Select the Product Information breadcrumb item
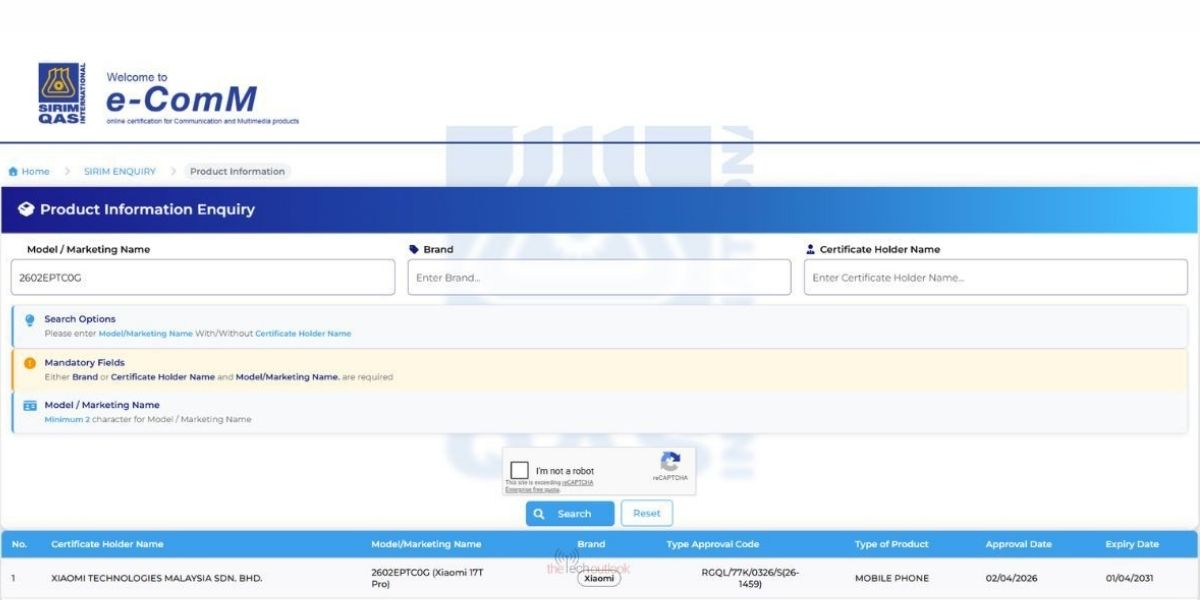Viewport: 1200px width, 600px height. pos(237,172)
